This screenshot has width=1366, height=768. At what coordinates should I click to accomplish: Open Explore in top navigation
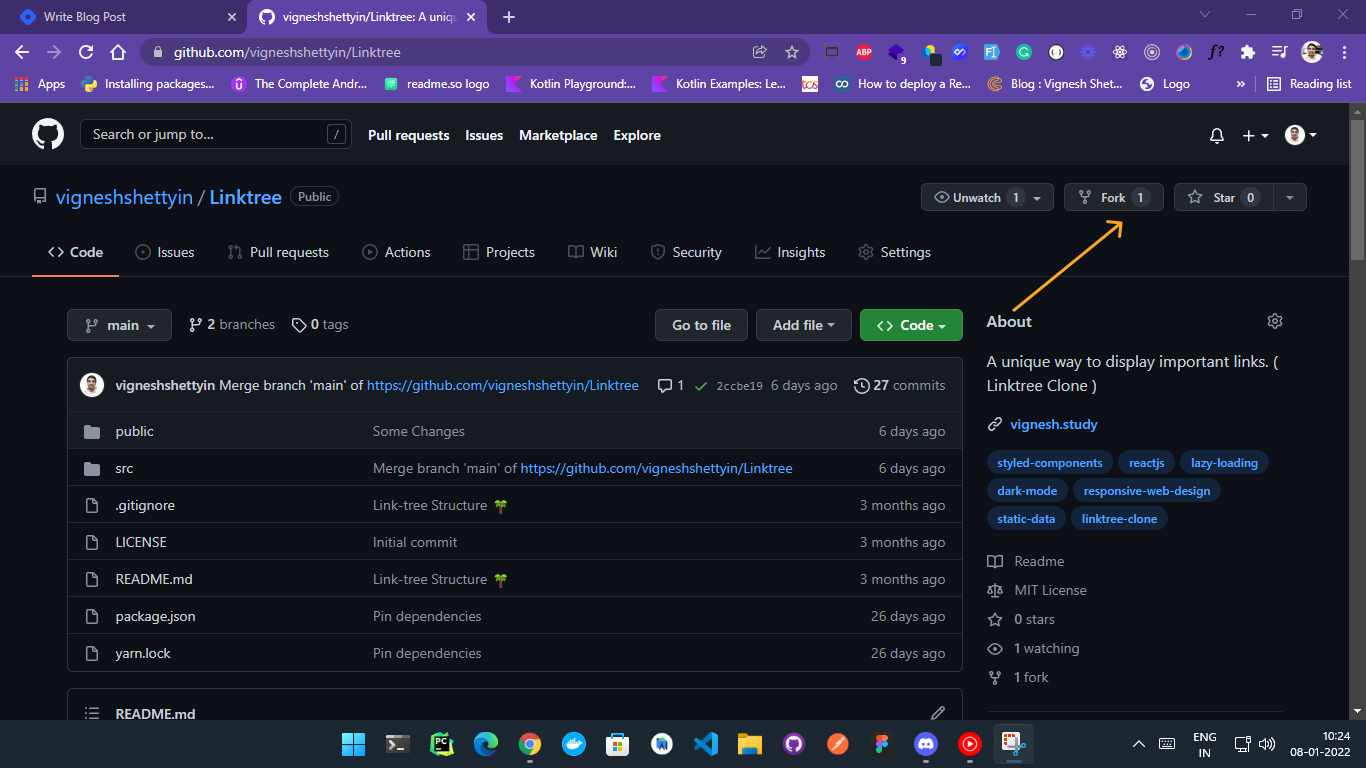click(637, 135)
